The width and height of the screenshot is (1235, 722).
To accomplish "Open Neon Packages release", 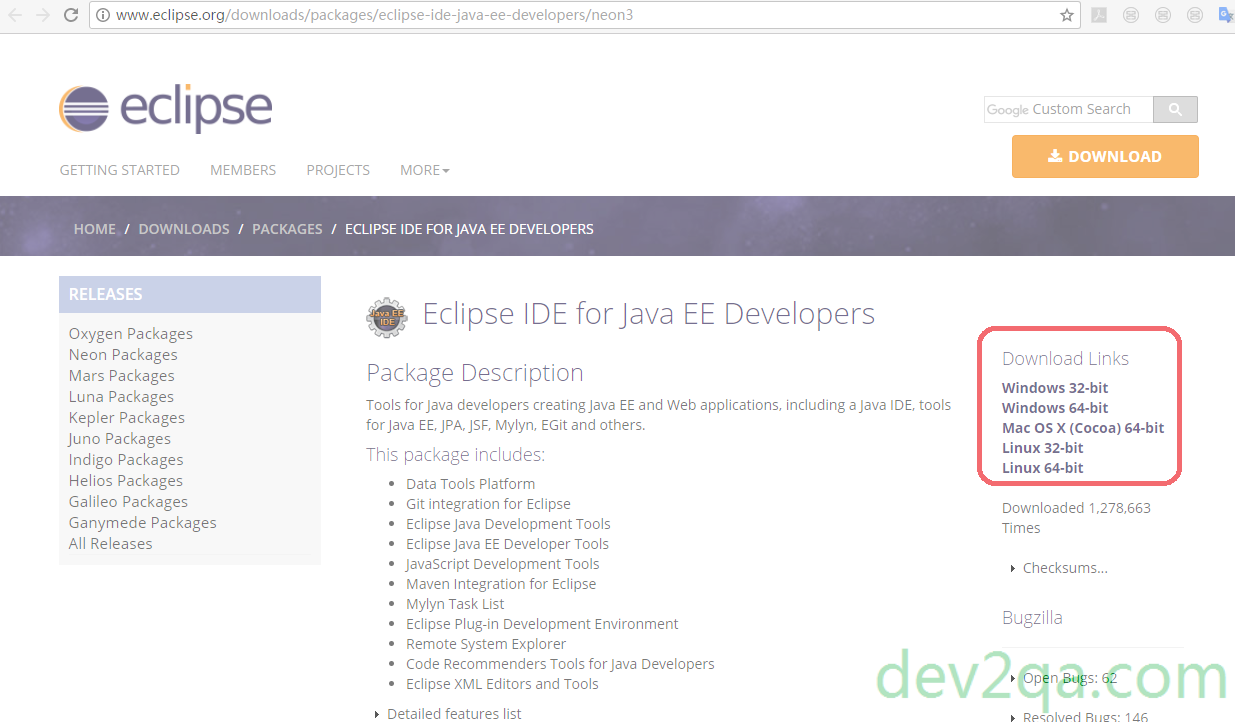I will pyautogui.click(x=123, y=355).
